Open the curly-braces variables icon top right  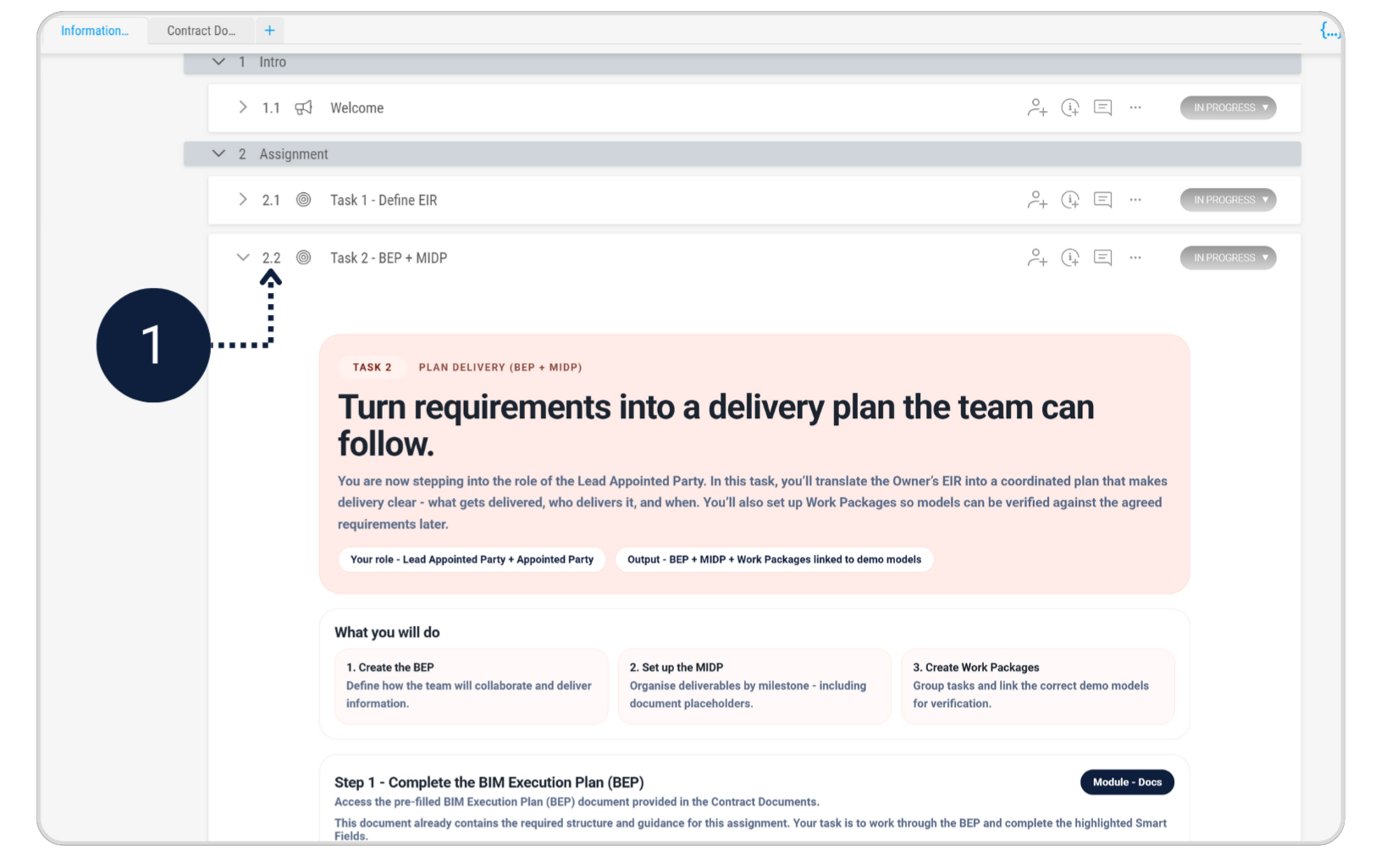coord(1330,30)
